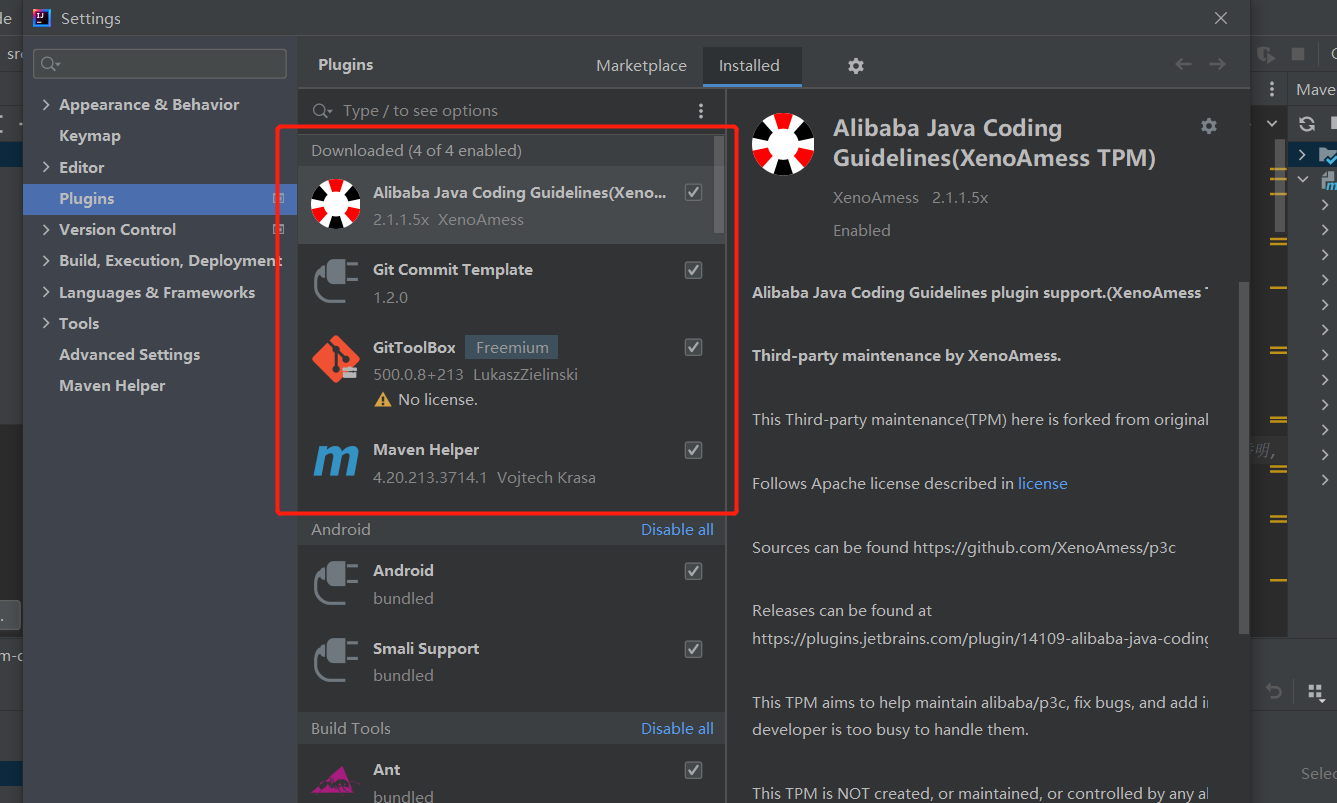Image resolution: width=1337 pixels, height=803 pixels.
Task: Click the run with coverage icon in IDE toolbar
Action: tap(1267, 54)
